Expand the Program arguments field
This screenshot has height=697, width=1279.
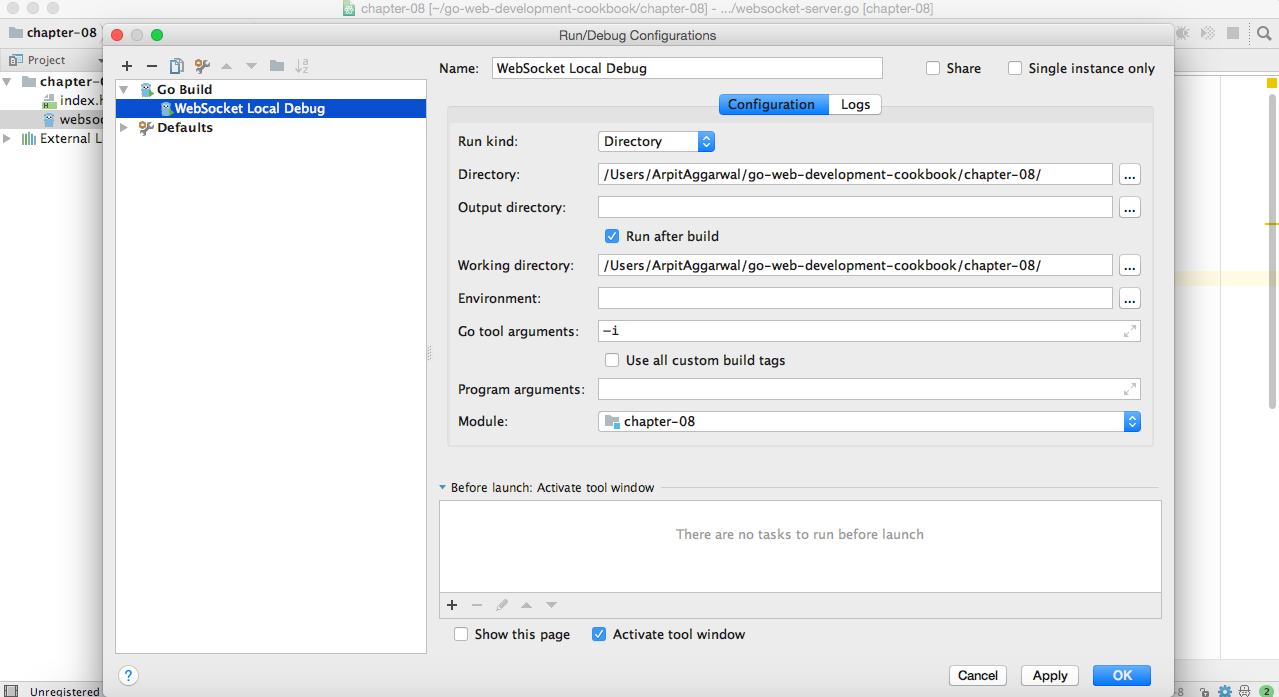tap(1130, 389)
